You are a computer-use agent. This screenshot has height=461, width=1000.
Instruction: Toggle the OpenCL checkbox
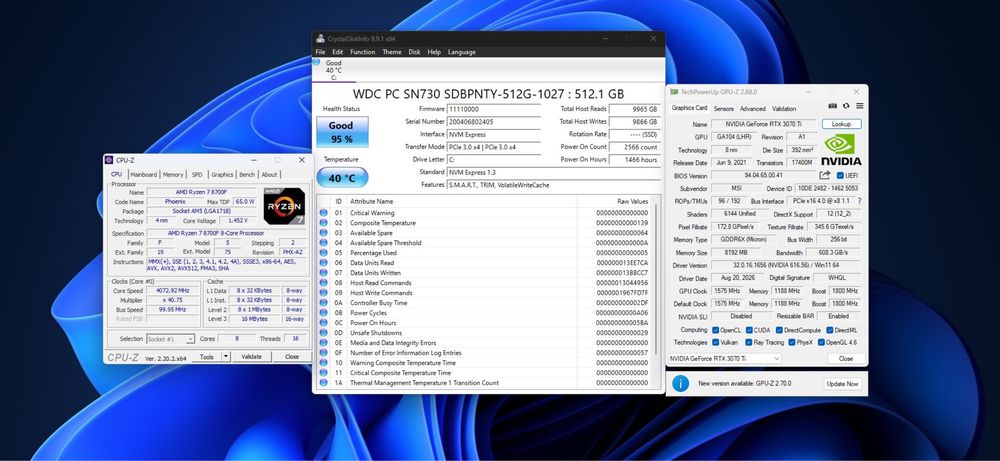pyautogui.click(x=716, y=330)
